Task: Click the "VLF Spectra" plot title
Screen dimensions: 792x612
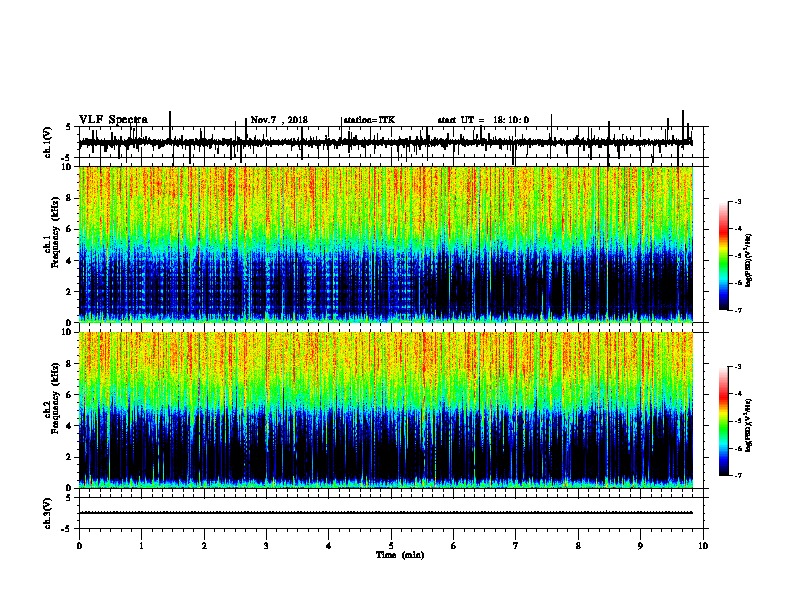Action: tap(113, 120)
